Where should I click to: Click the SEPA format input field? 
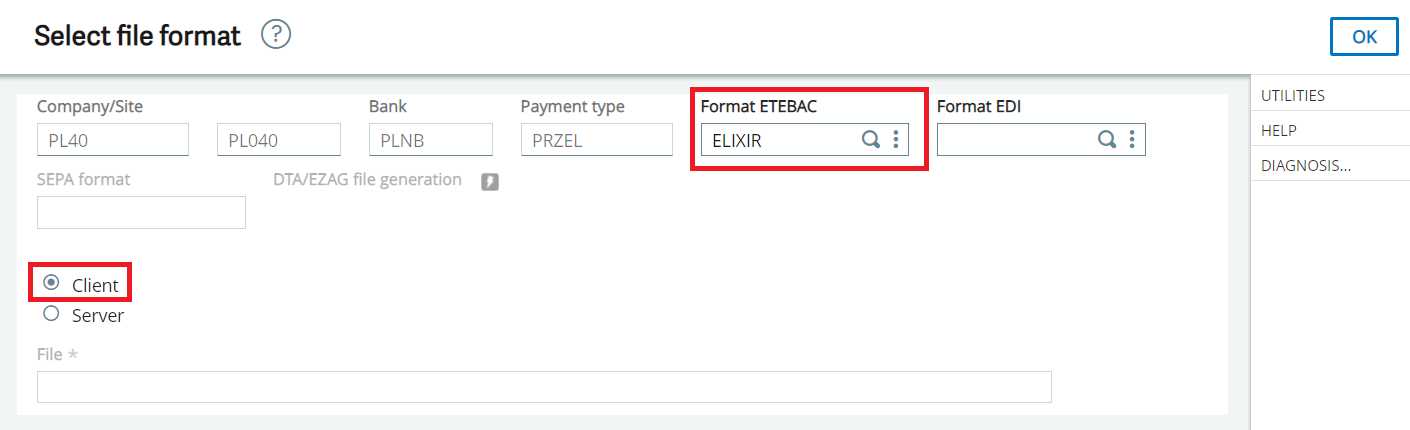[x=141, y=212]
